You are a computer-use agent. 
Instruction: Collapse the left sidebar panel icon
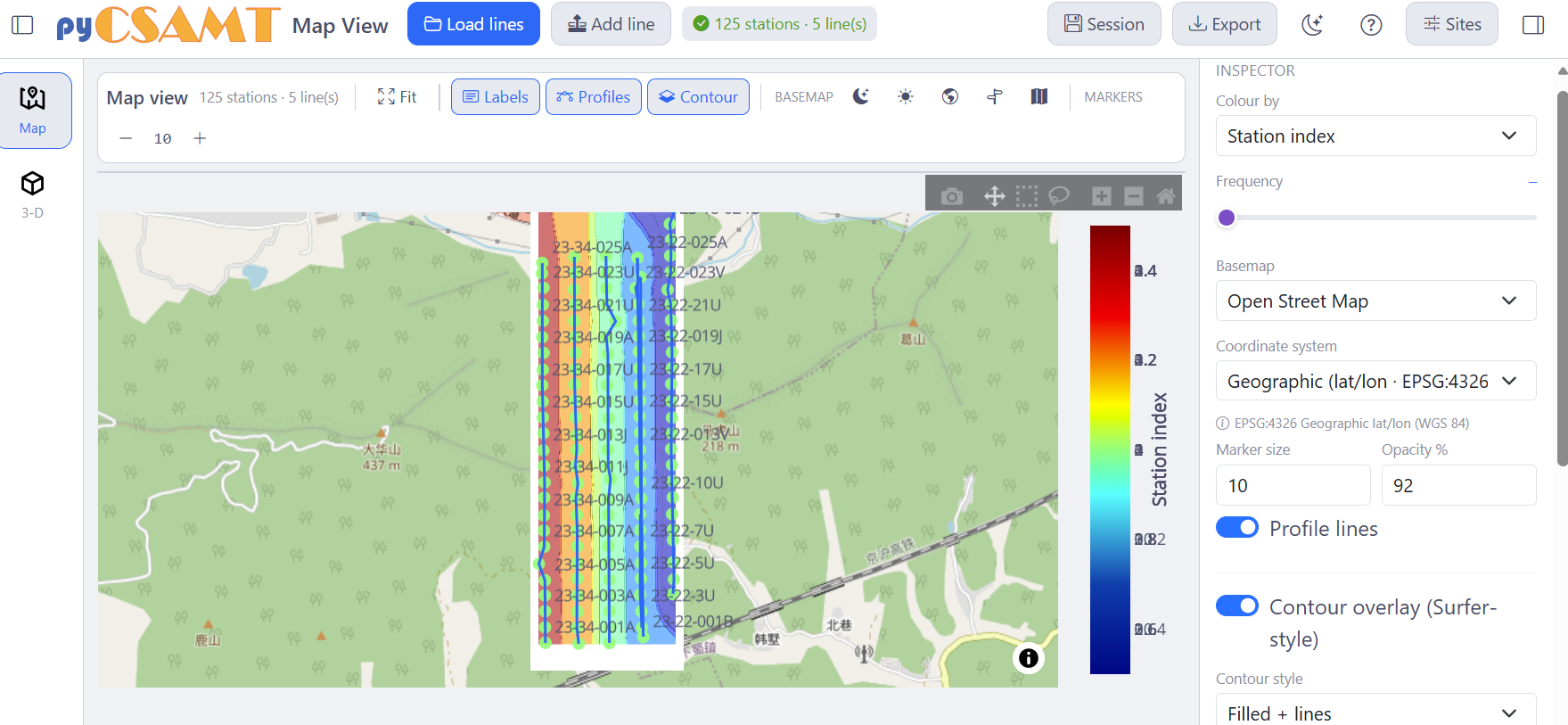coord(22,25)
